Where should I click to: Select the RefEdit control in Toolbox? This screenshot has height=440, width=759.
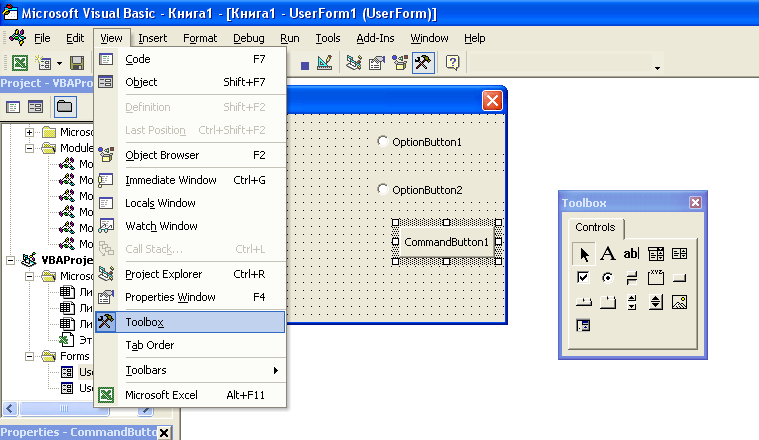pyautogui.click(x=583, y=326)
